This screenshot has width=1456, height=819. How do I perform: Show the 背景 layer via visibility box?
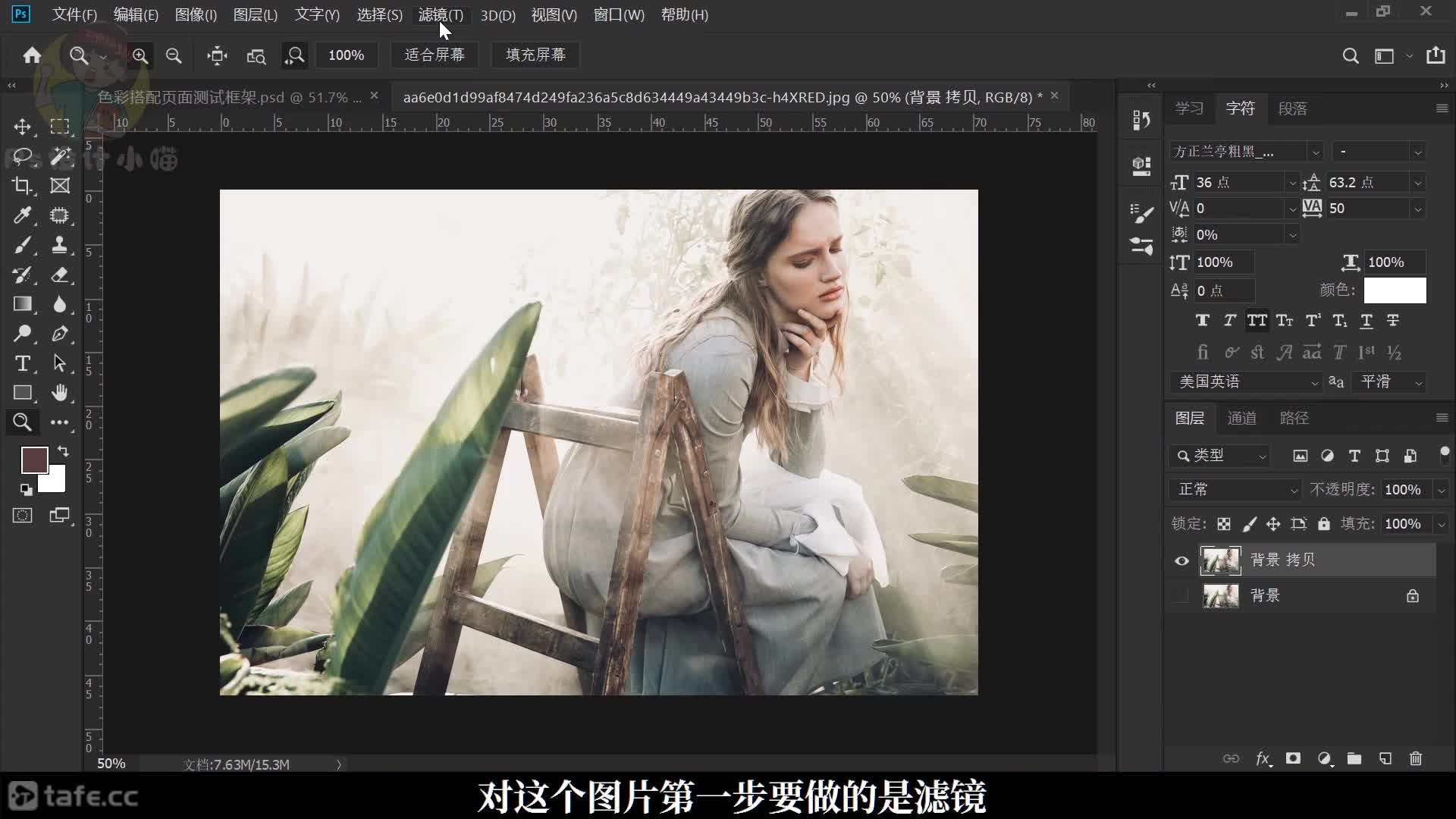tap(1181, 596)
